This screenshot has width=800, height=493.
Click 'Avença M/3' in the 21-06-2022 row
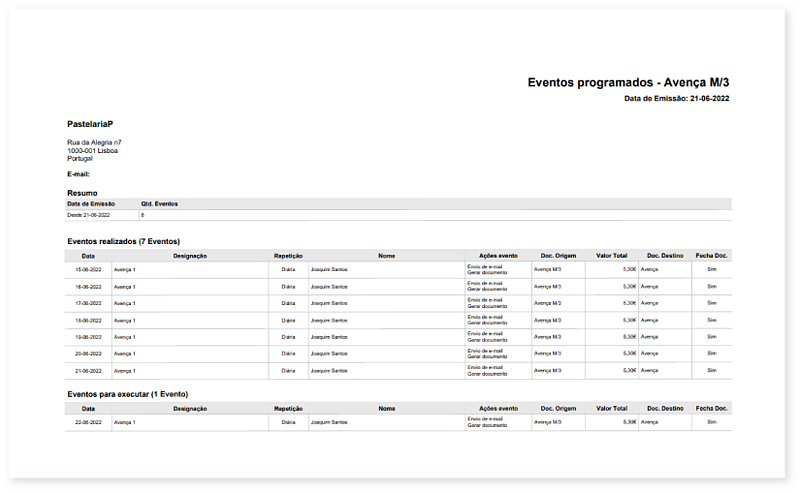point(549,370)
